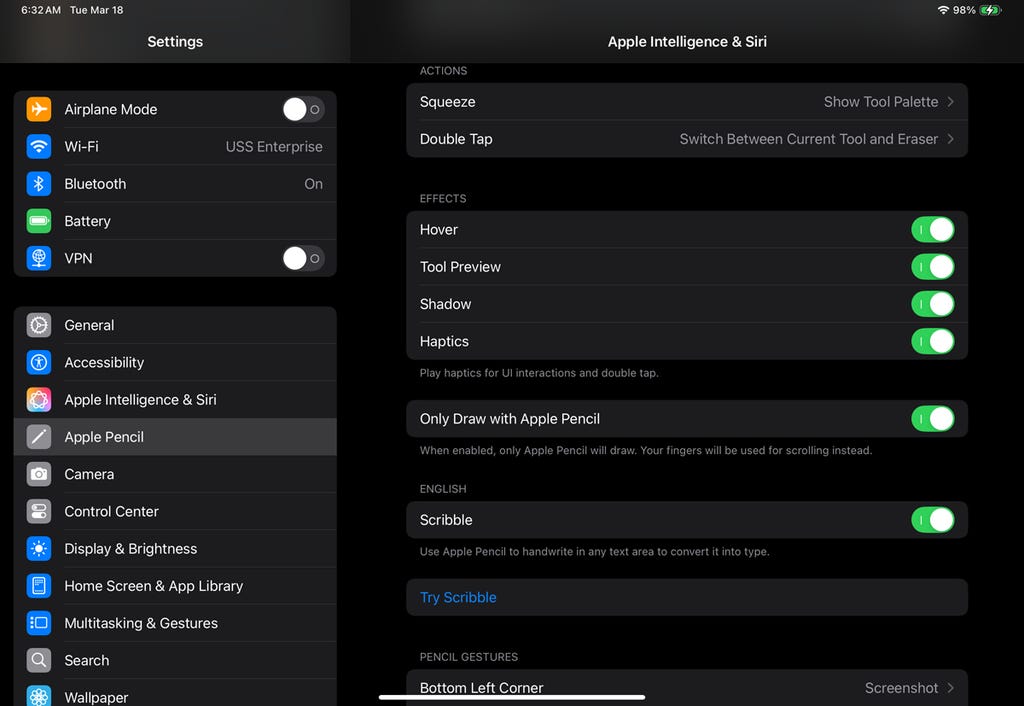Tap the Camera icon in sidebar
The width and height of the screenshot is (1024, 706).
tap(39, 474)
